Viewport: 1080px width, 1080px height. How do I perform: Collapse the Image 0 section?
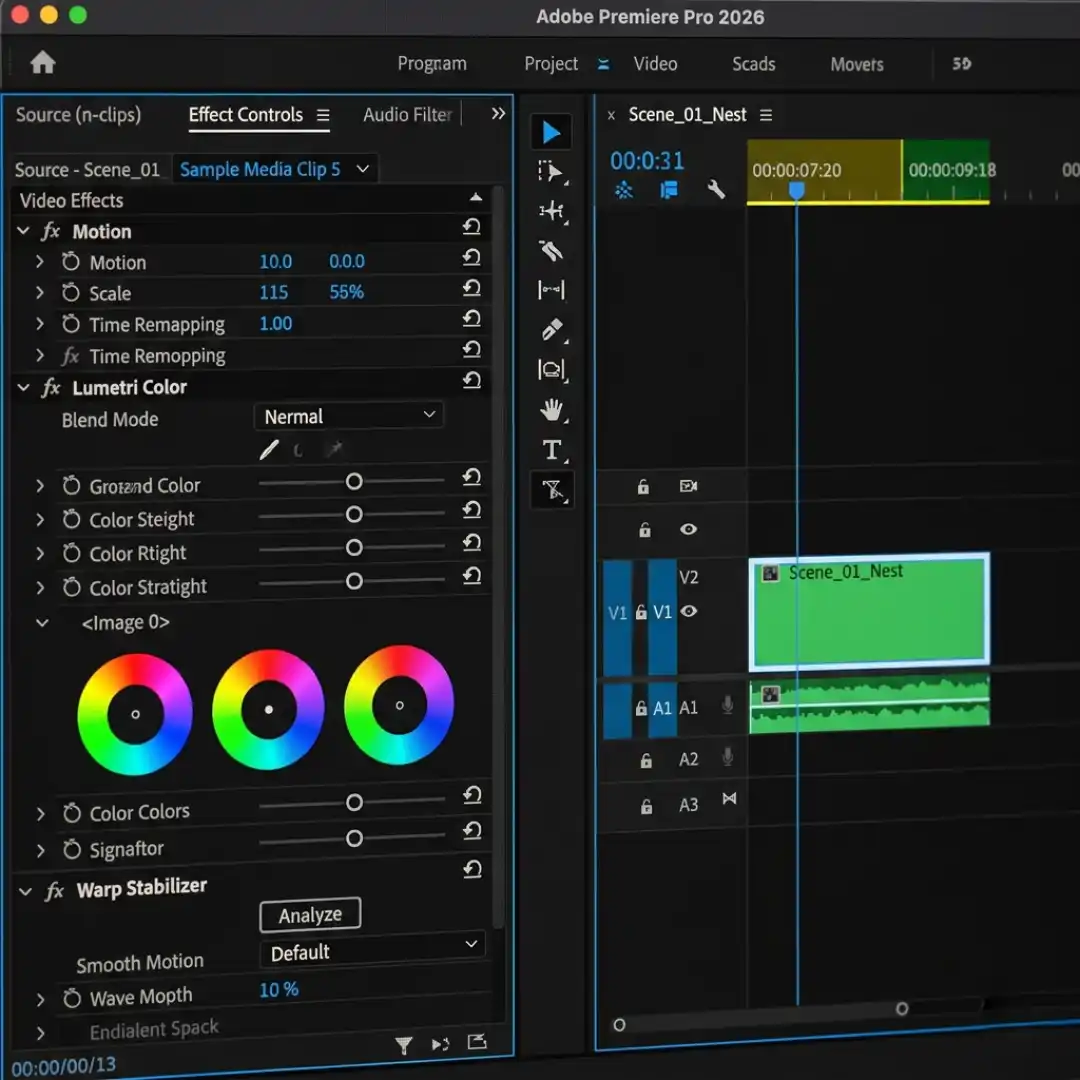tap(42, 623)
